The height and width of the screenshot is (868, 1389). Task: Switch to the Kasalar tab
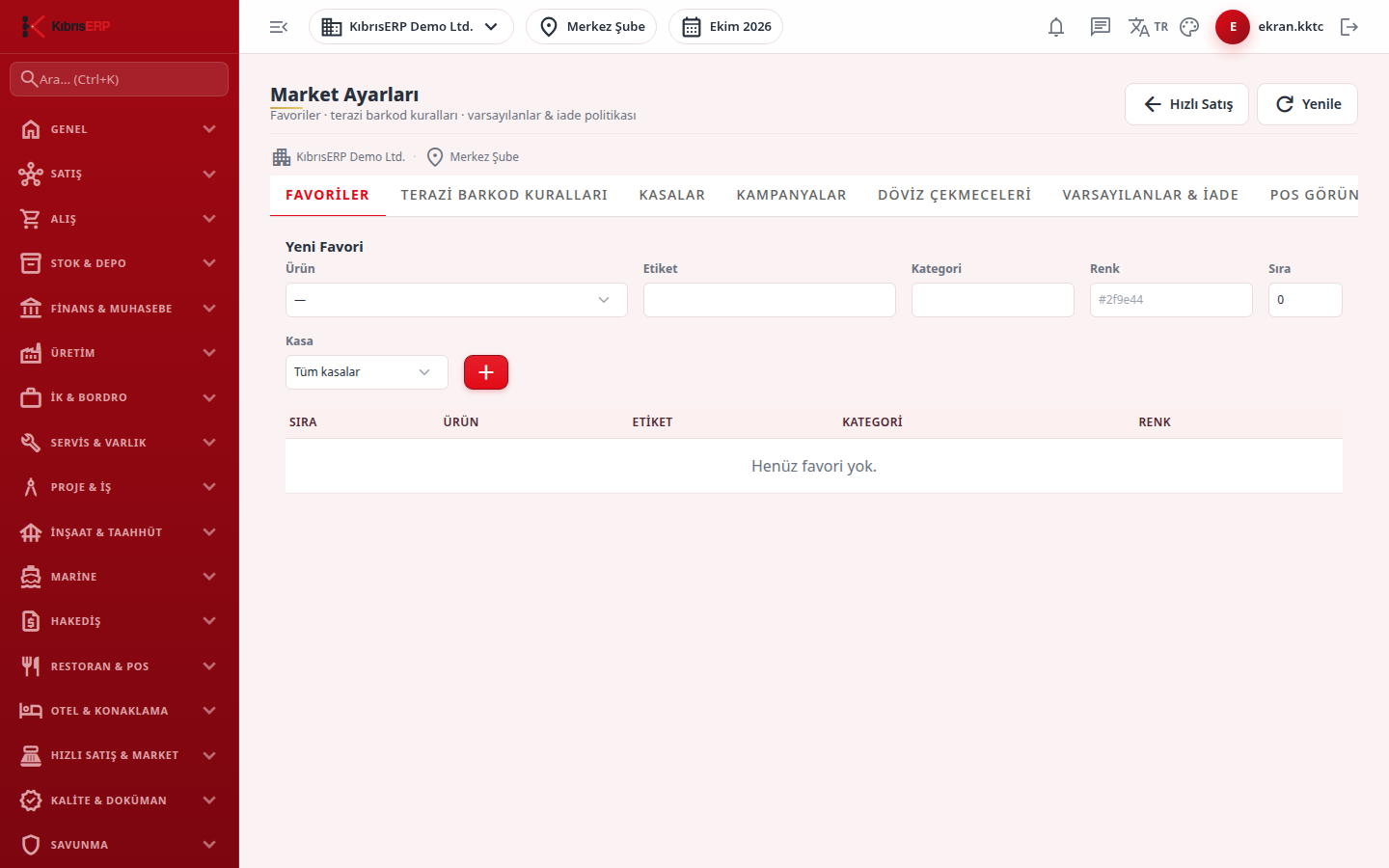point(672,195)
